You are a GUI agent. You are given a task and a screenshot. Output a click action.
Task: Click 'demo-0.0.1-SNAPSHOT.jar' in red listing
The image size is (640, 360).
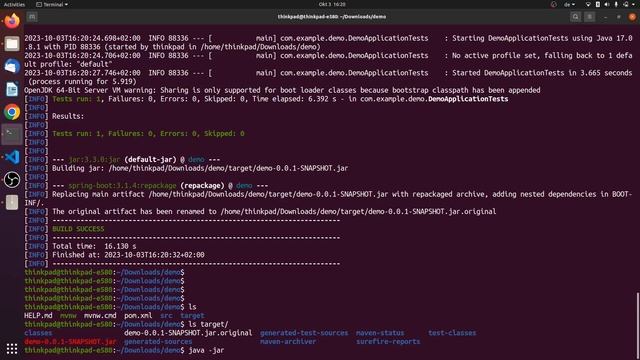click(x=70, y=342)
